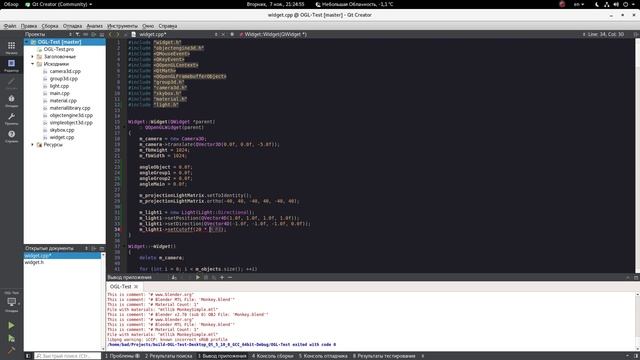640x360 pixels.
Task: Open the Инструменты menu
Action: 122,26
